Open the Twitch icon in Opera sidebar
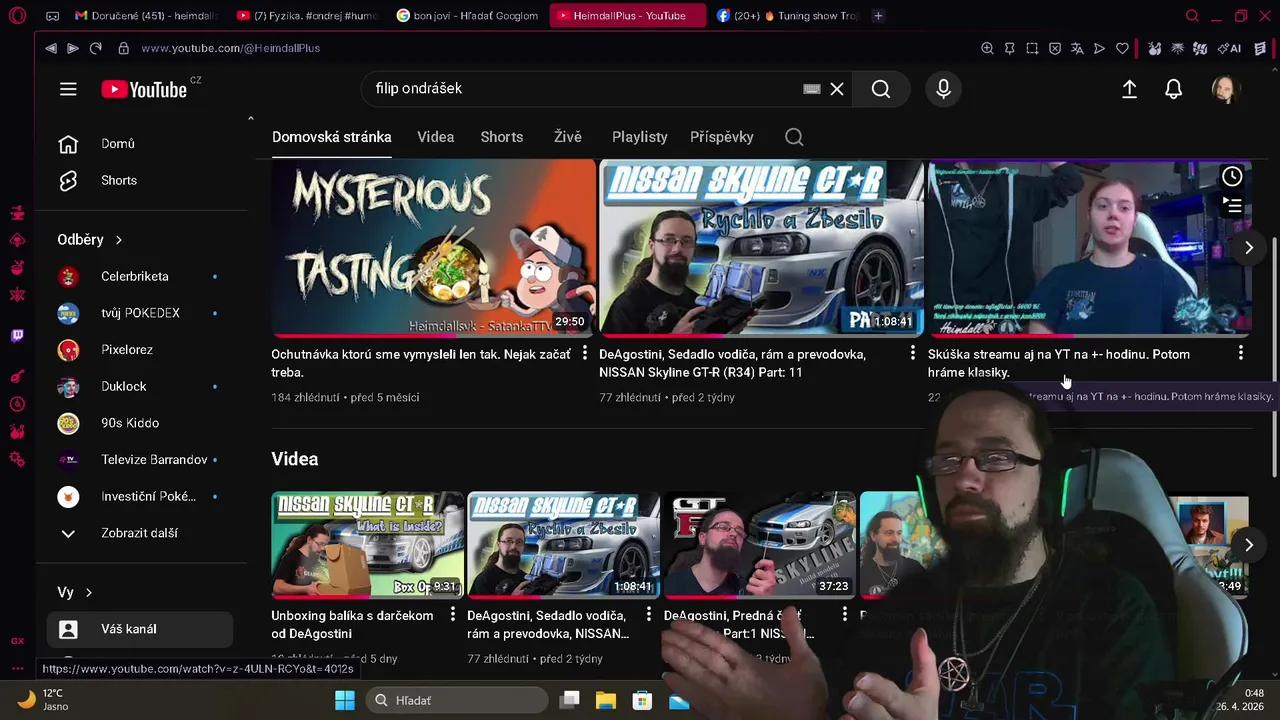Image resolution: width=1280 pixels, height=720 pixels. coord(17,336)
